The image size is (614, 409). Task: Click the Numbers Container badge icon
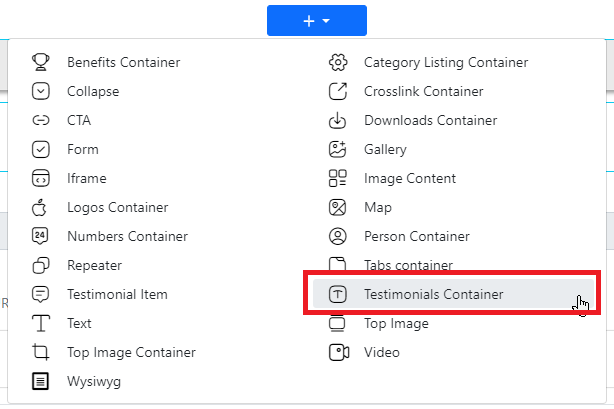[x=41, y=236]
